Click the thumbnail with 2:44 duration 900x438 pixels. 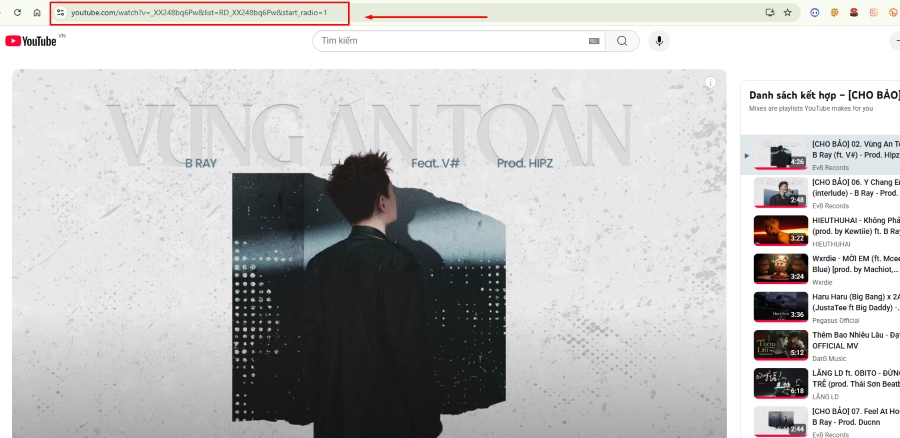pos(781,421)
